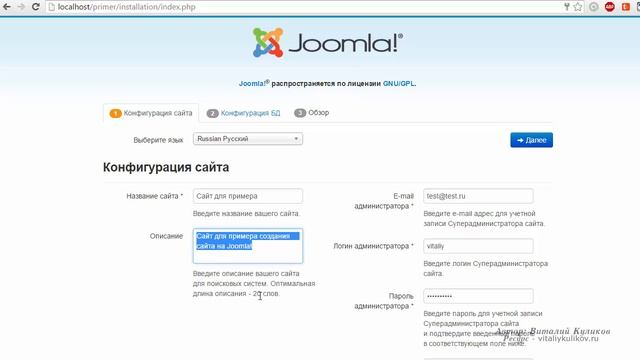
Task: Click the Пароль администратора password field
Action: 478,296
